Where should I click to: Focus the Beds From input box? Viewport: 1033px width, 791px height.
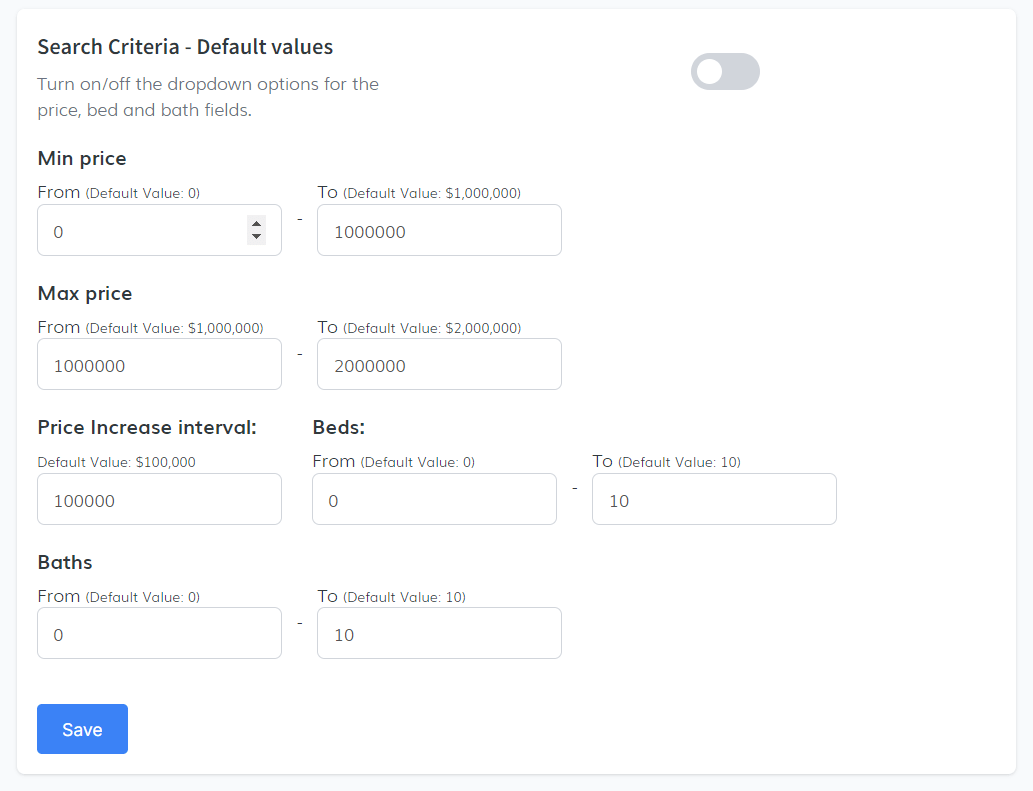point(433,500)
